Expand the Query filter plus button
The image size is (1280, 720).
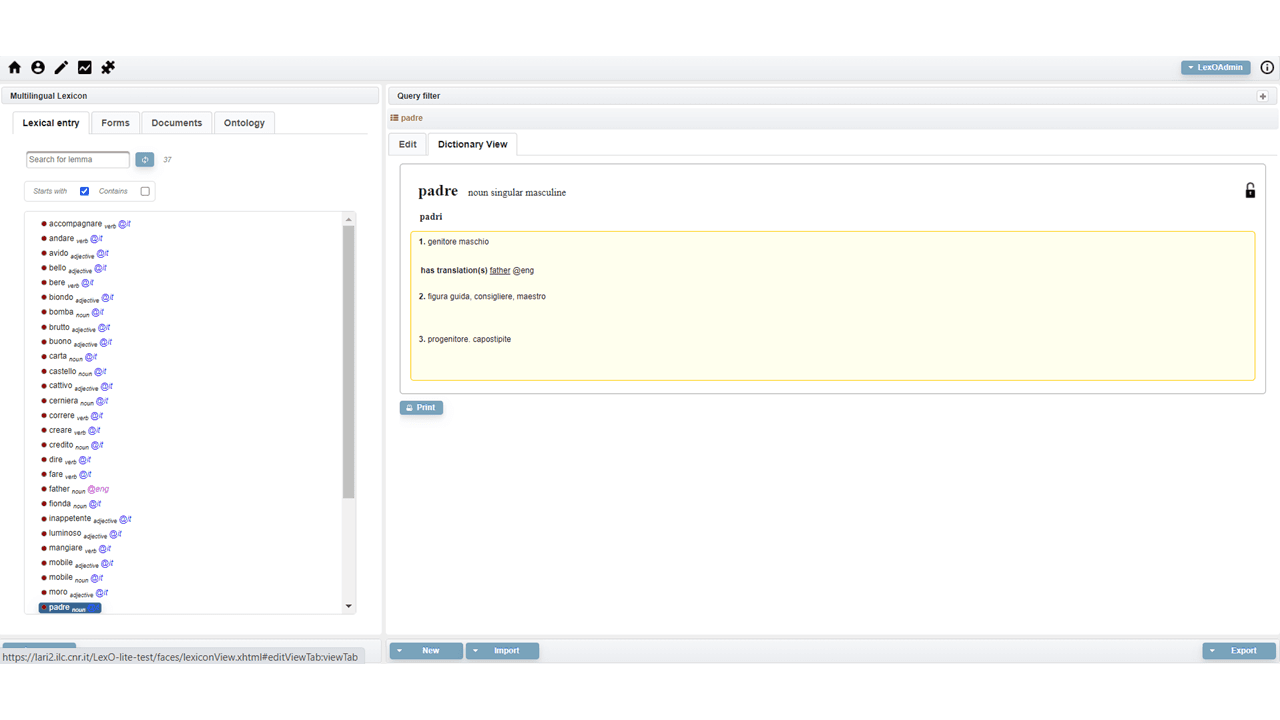(1262, 96)
